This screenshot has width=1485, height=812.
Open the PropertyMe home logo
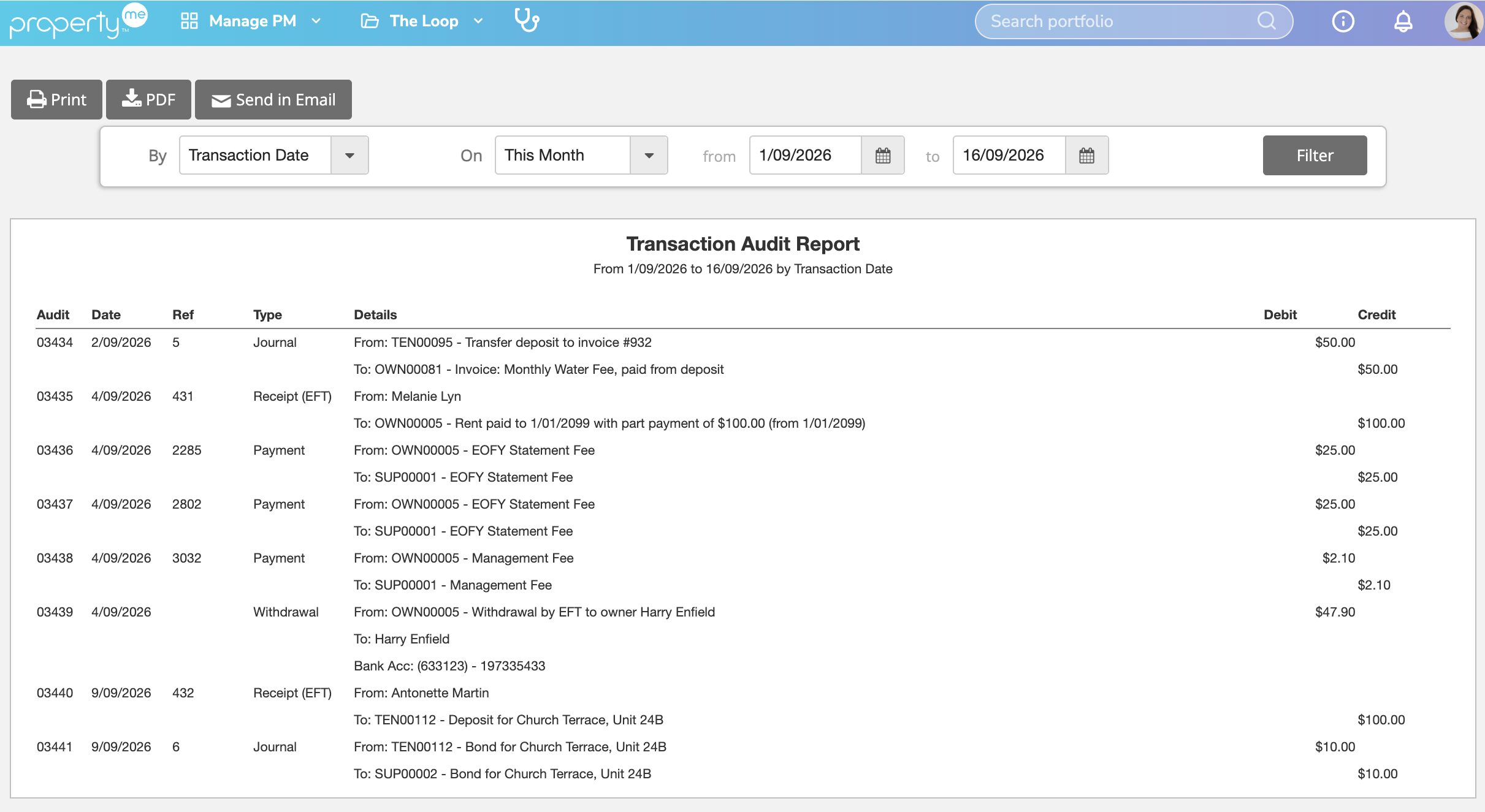78,21
